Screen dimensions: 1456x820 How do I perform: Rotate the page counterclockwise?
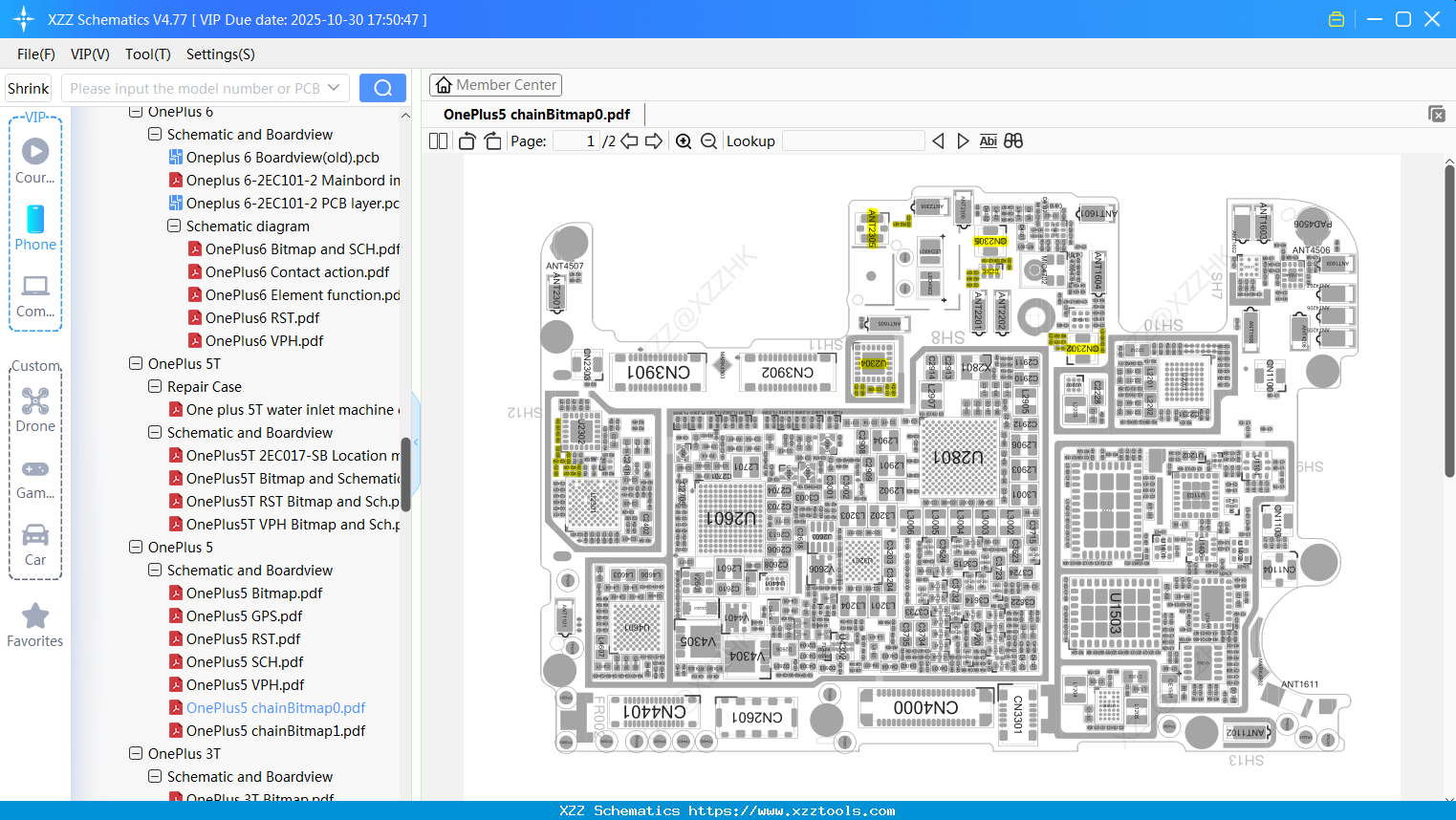click(467, 141)
